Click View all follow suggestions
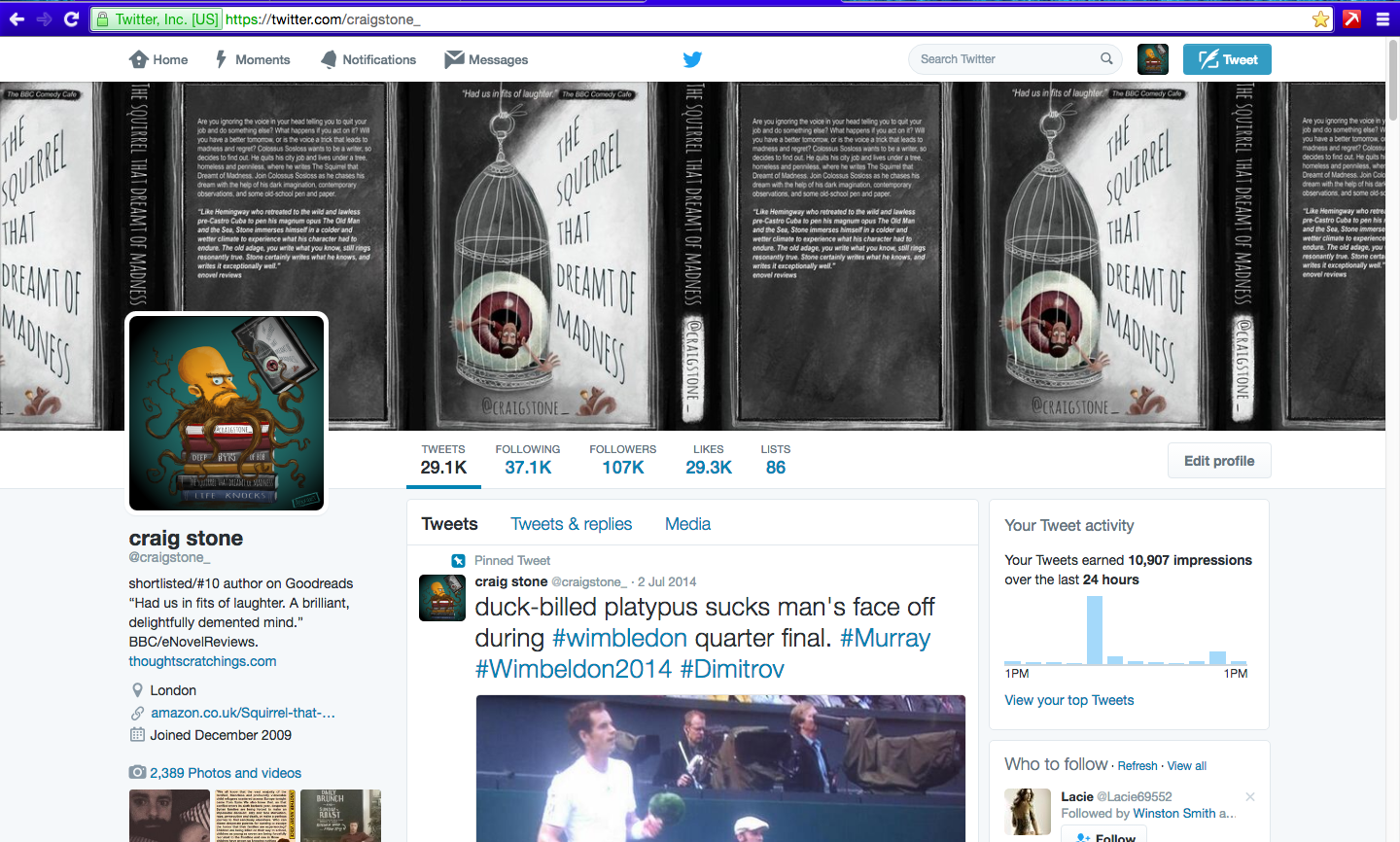The image size is (1400, 842). (x=1187, y=766)
